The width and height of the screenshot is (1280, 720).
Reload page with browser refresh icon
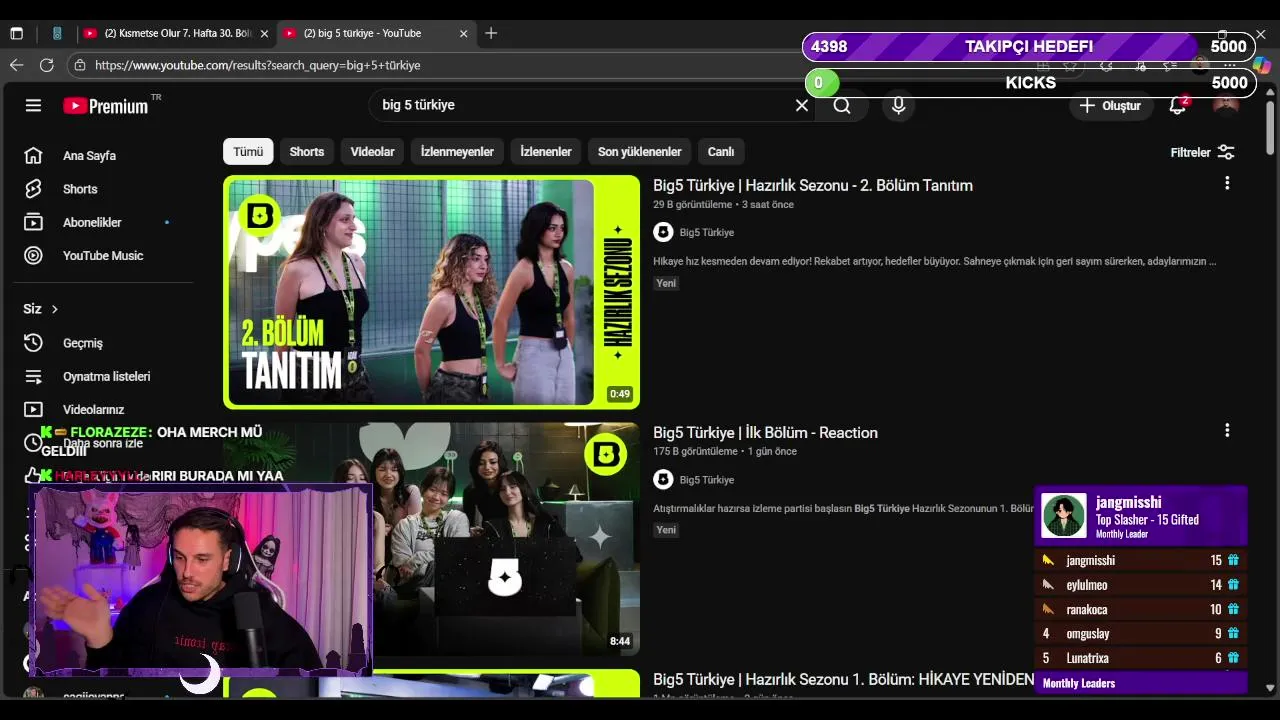click(x=46, y=65)
